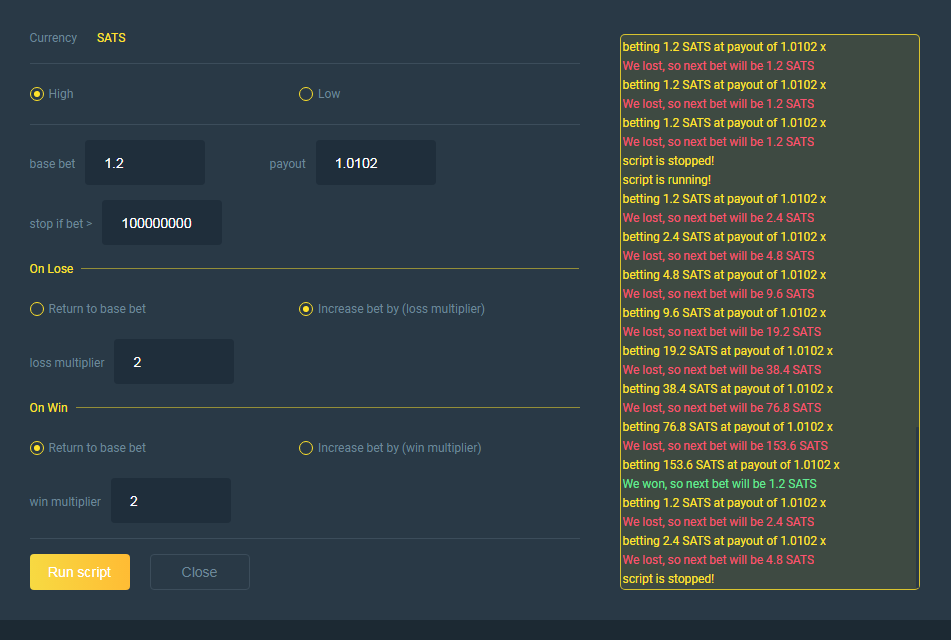Choose Return to base bet under On Lose
Screen dimensions: 951x640
(x=37, y=309)
